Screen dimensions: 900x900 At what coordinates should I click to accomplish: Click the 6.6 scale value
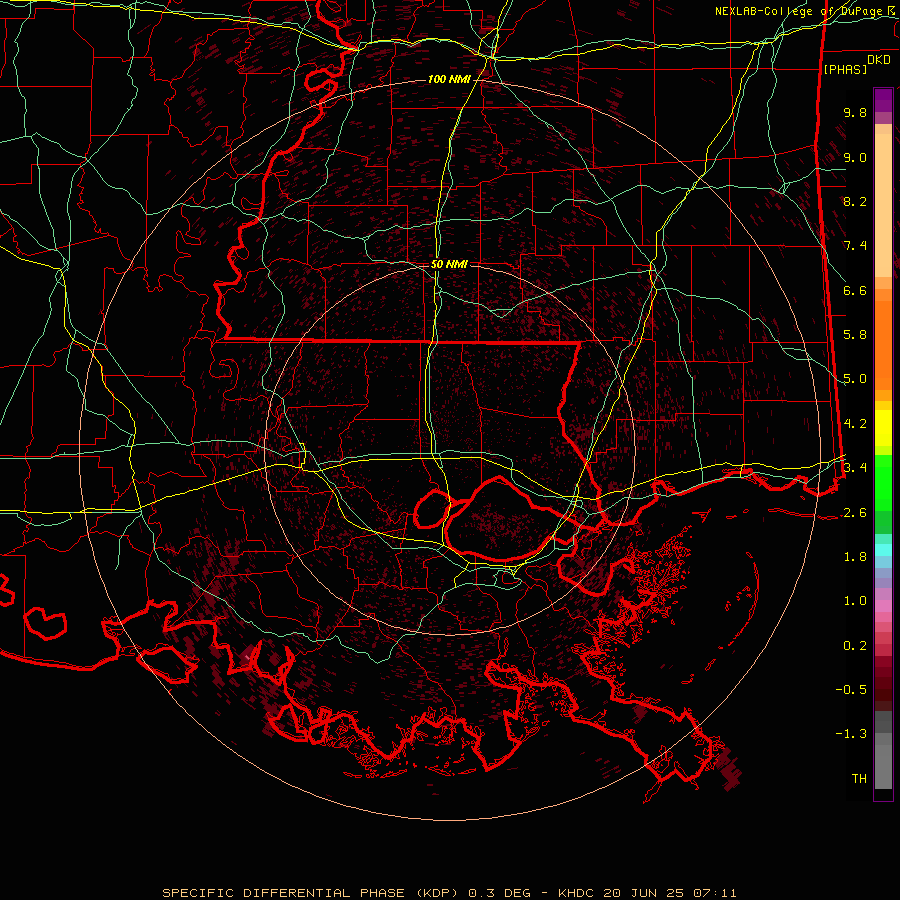point(855,290)
